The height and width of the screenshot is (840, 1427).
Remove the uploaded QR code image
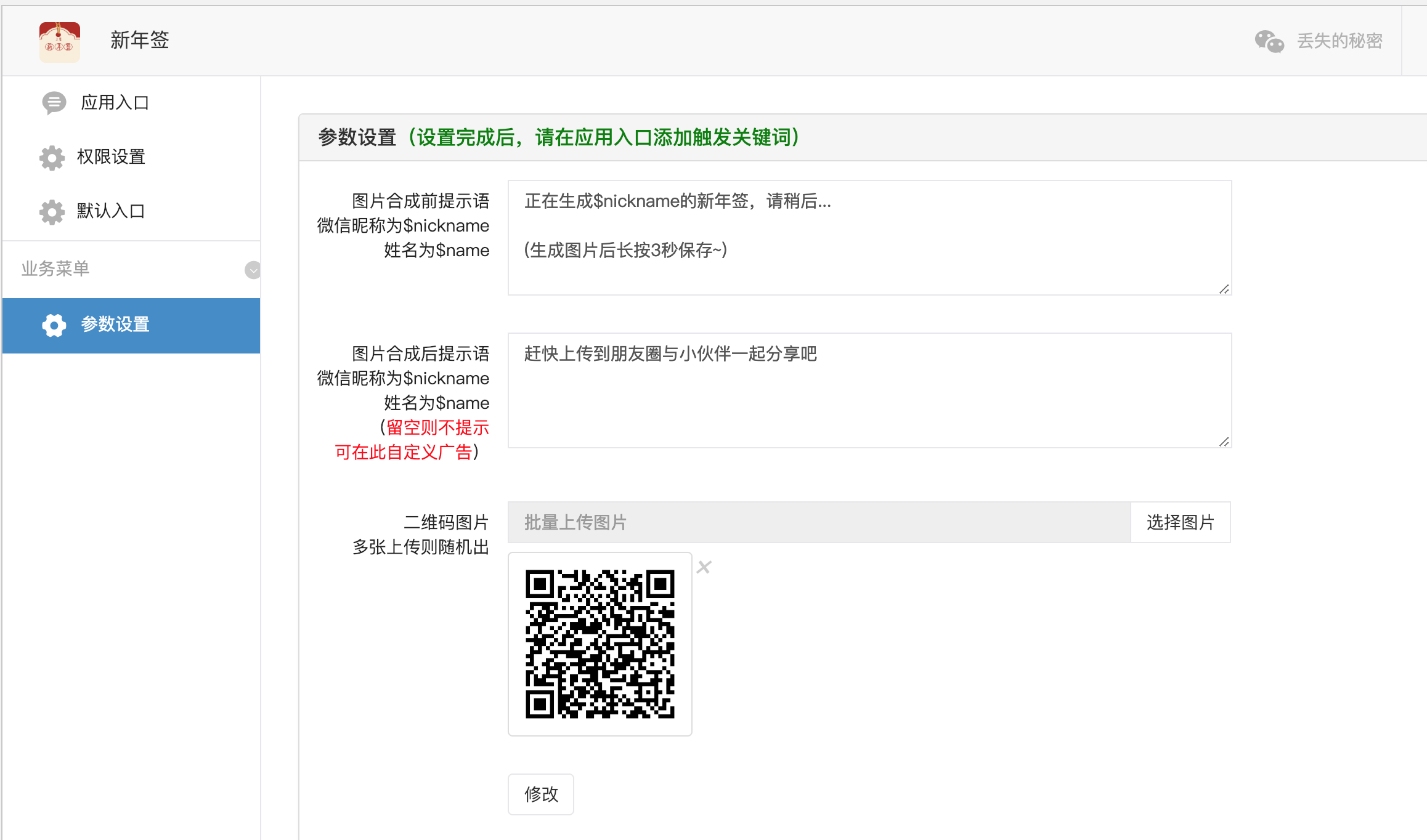point(704,567)
